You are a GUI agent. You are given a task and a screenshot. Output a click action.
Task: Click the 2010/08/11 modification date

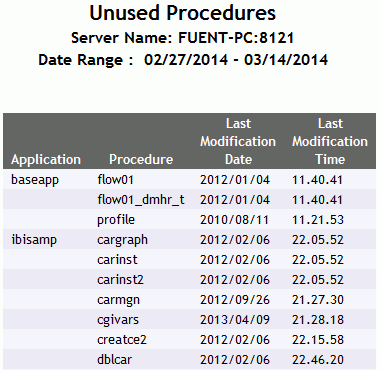(235, 220)
